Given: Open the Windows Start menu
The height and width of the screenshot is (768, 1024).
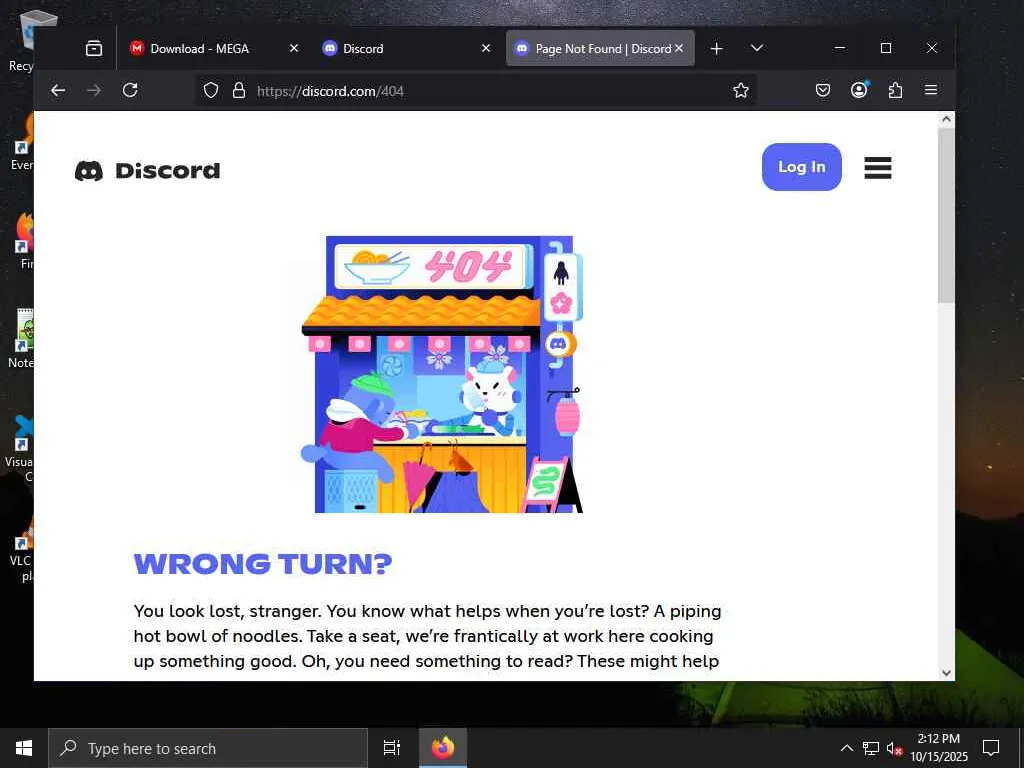Looking at the screenshot, I should coord(24,748).
